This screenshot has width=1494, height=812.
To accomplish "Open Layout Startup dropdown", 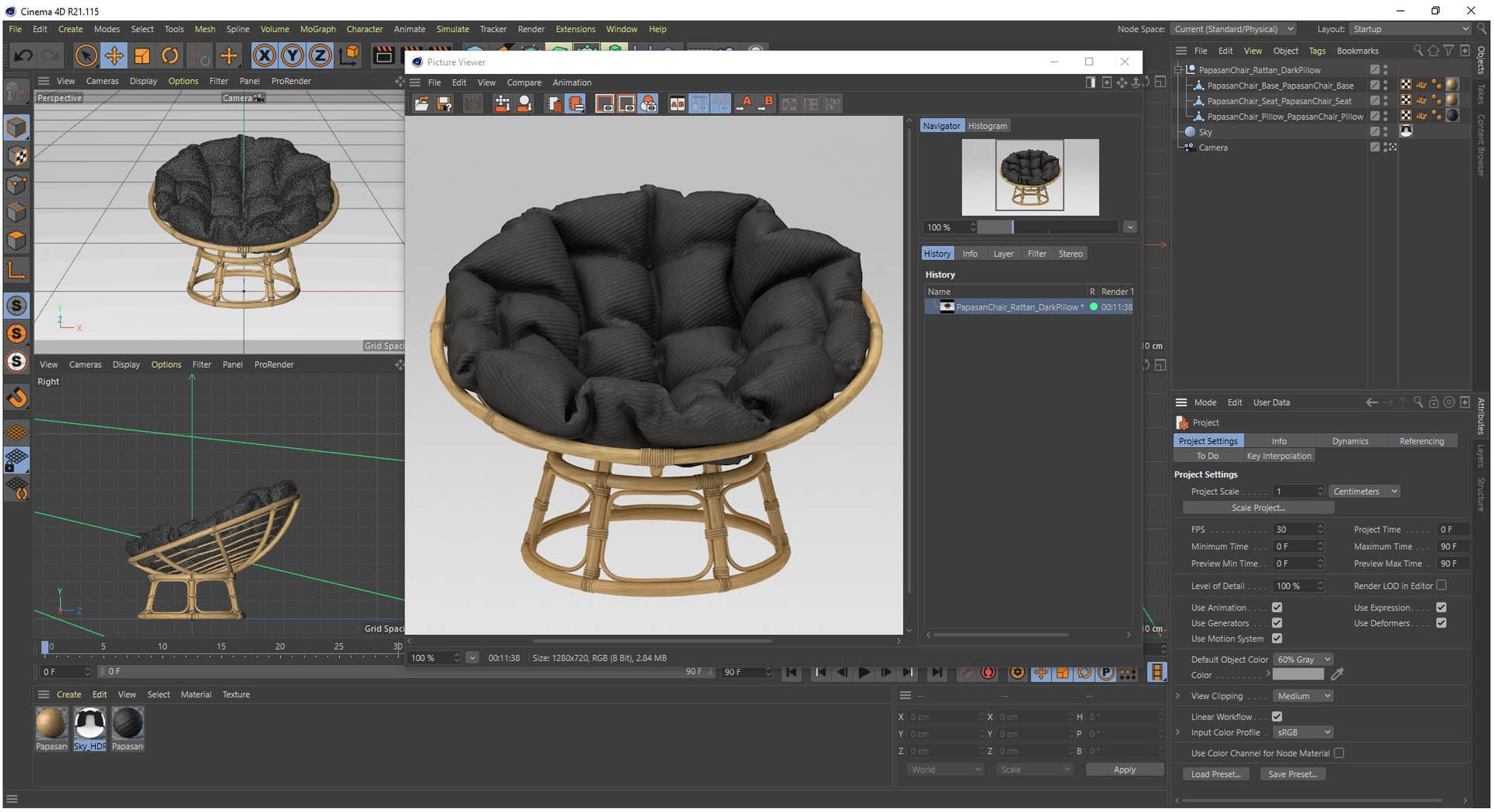I will pyautogui.click(x=1409, y=29).
